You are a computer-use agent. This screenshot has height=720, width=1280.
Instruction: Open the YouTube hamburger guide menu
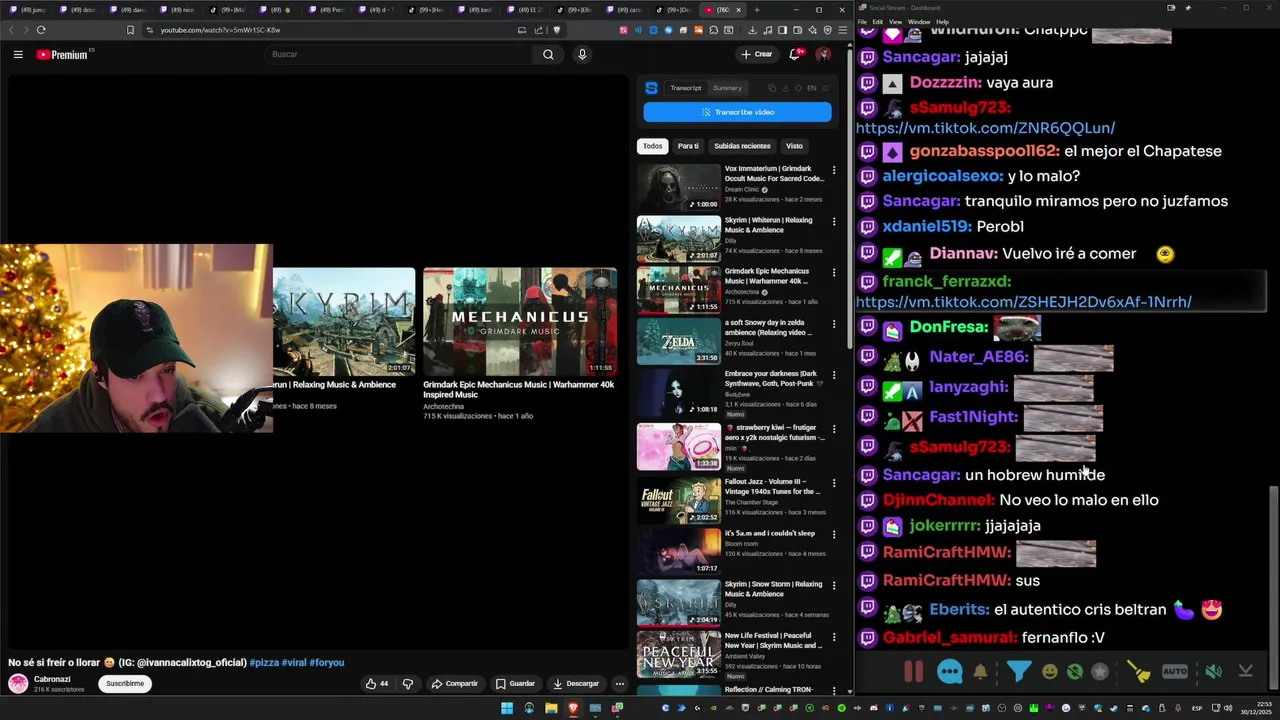tap(18, 54)
